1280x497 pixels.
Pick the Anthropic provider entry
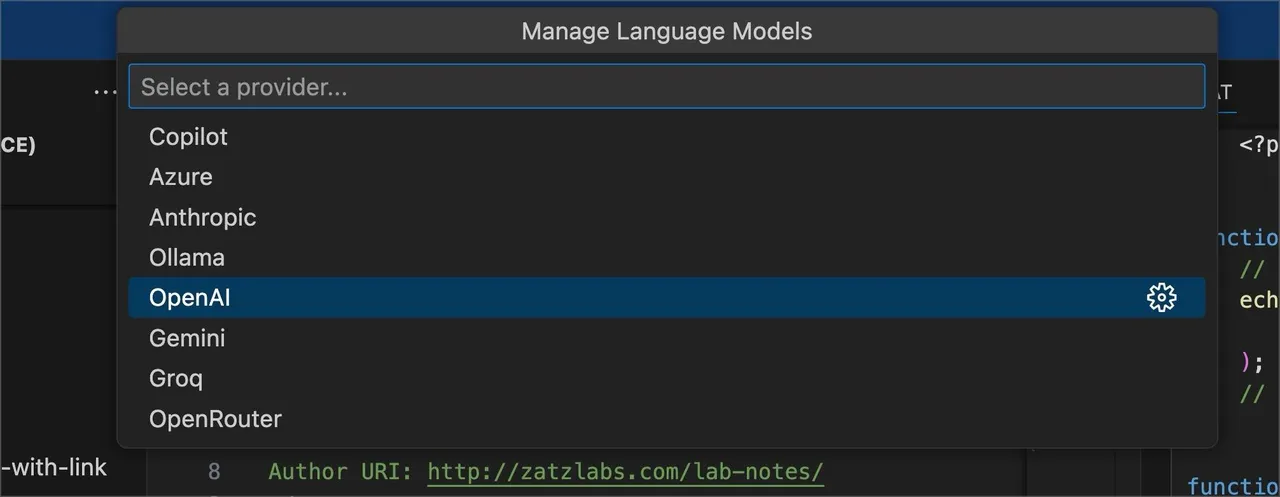coord(666,217)
